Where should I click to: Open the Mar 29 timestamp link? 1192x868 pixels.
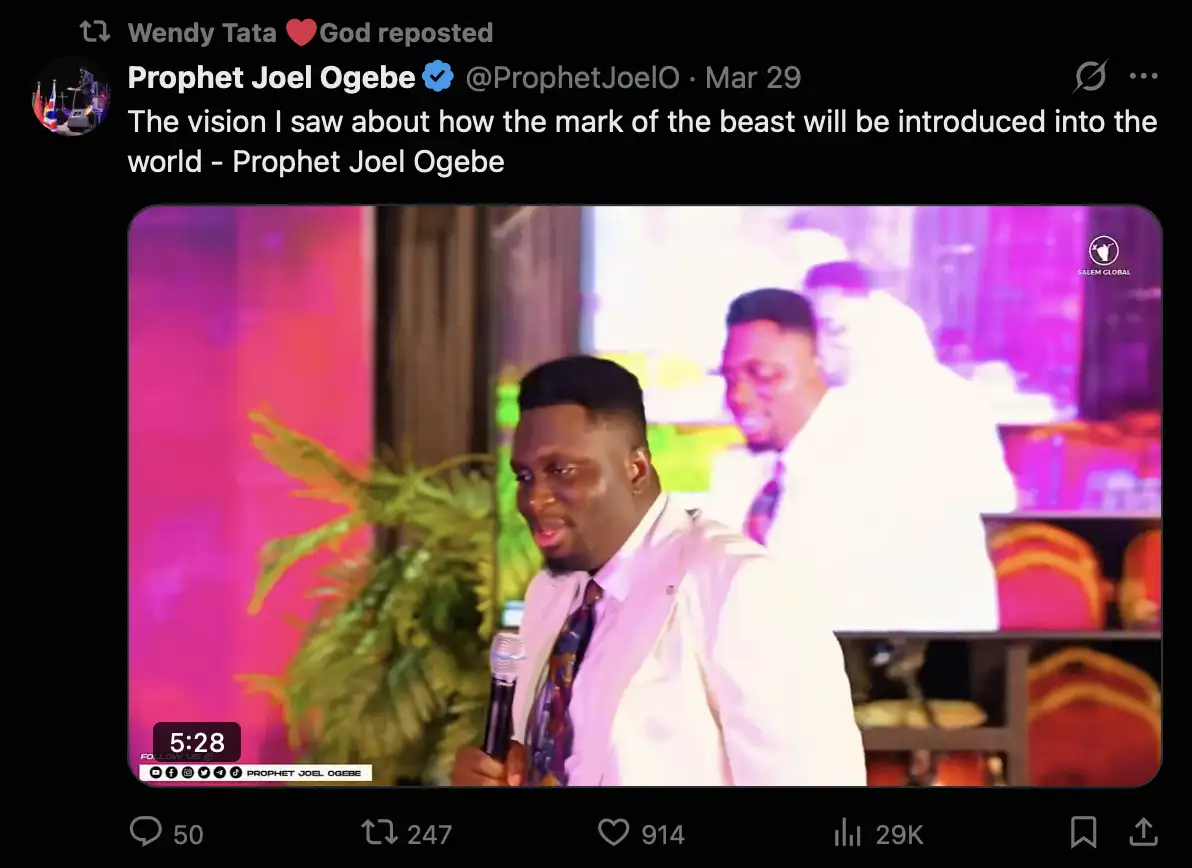tap(753, 77)
